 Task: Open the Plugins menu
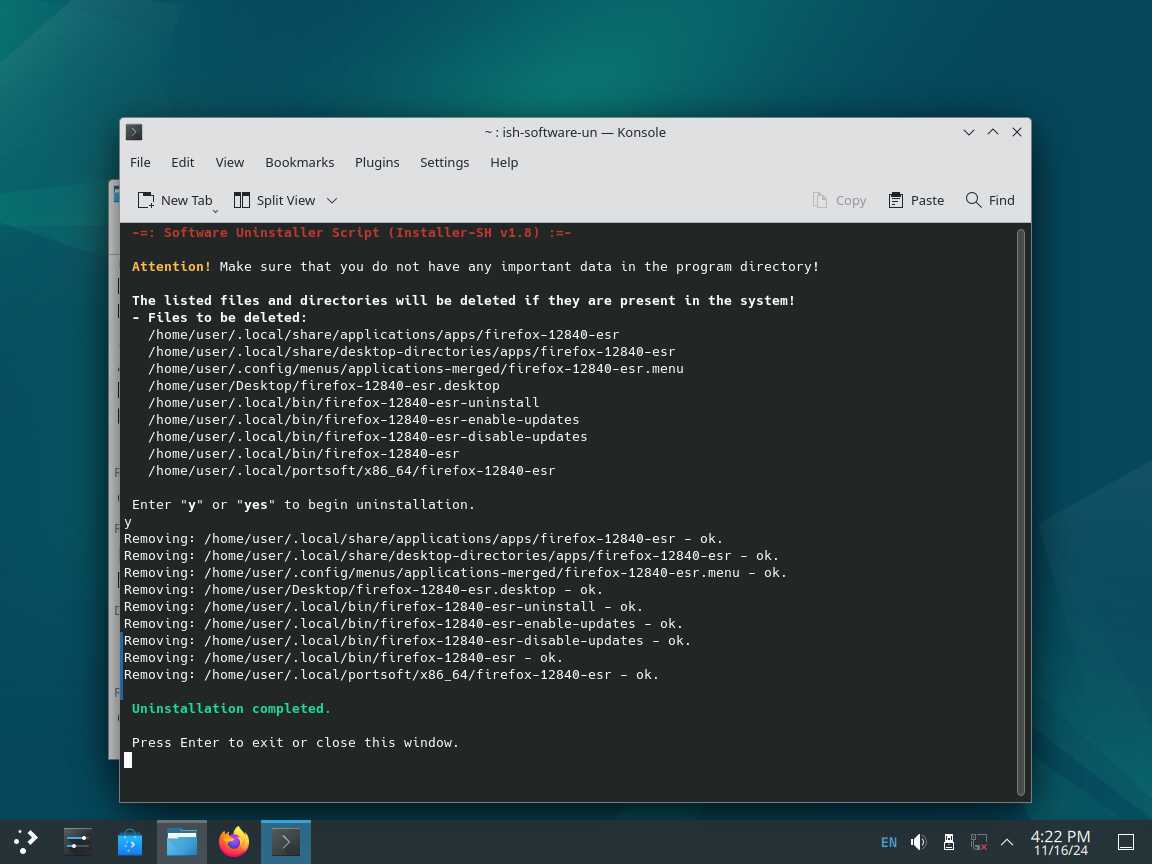click(x=377, y=162)
